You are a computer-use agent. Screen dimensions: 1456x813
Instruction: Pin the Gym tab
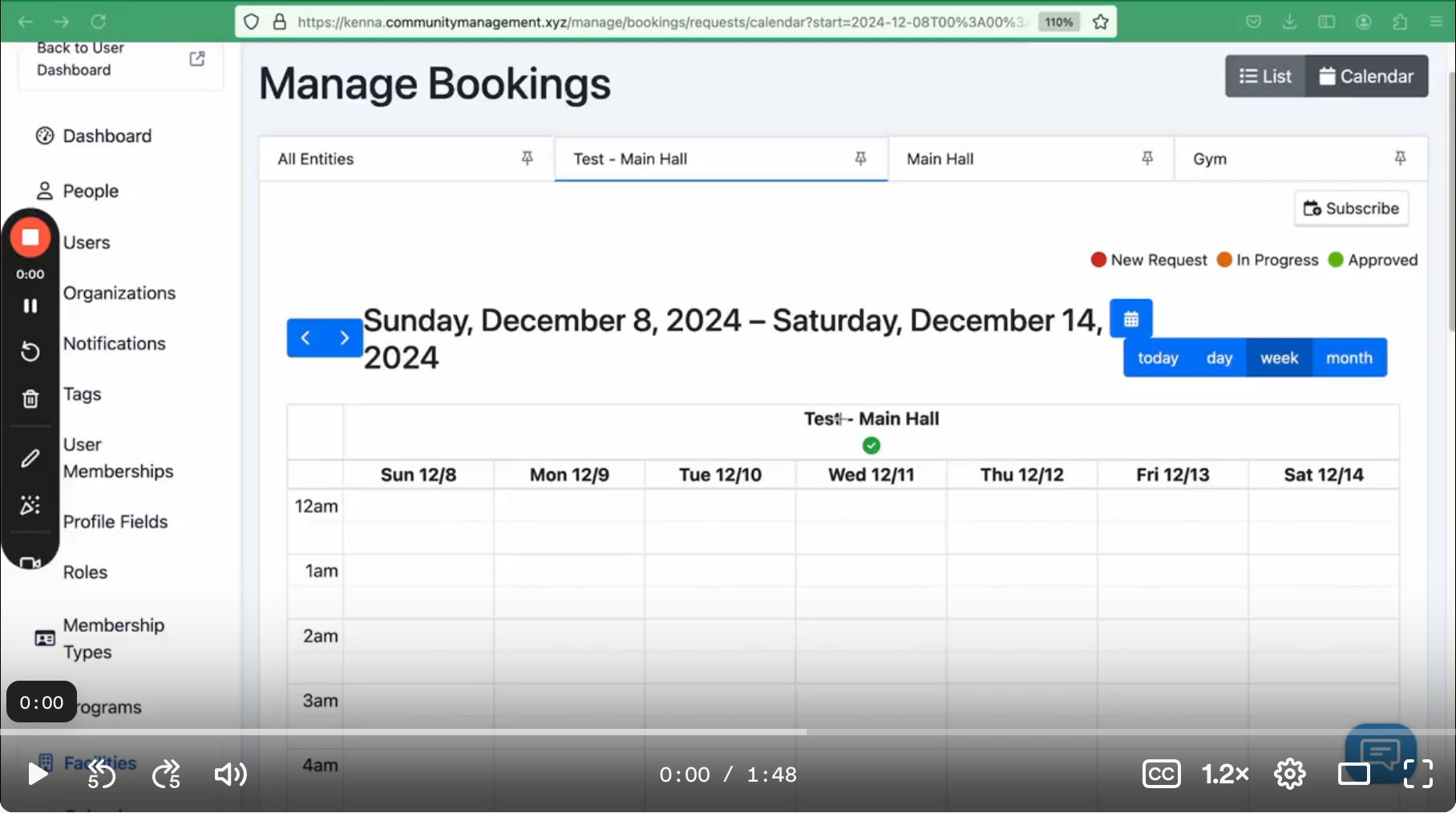point(1400,158)
